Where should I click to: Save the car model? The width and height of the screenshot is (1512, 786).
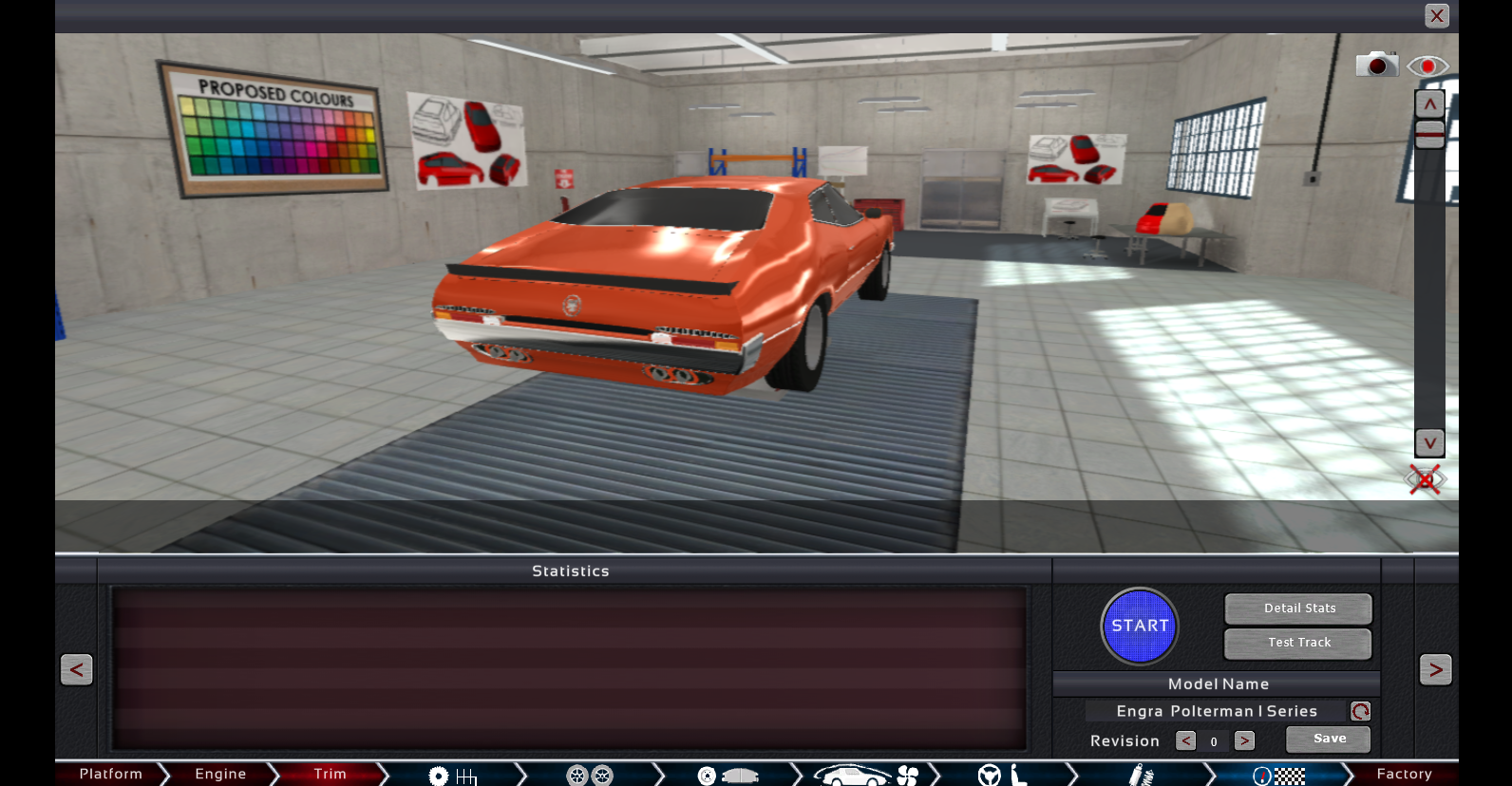[1328, 739]
